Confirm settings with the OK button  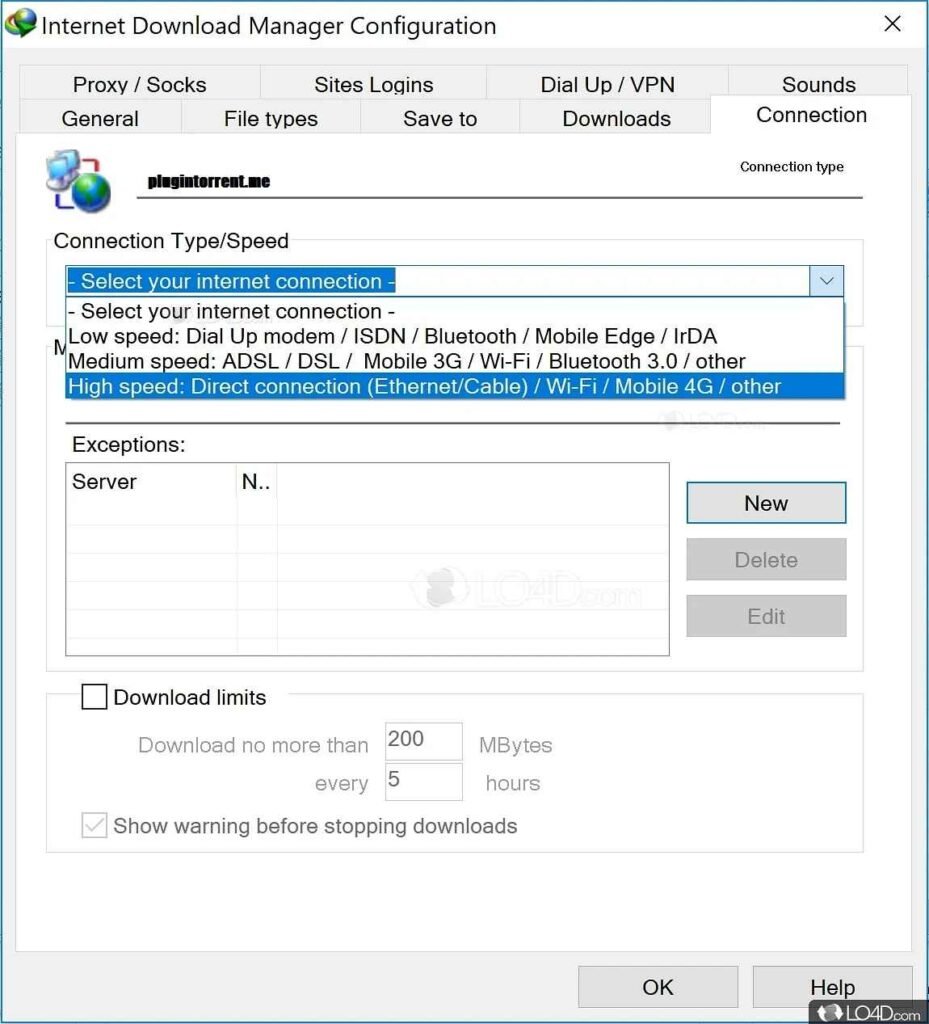(657, 987)
